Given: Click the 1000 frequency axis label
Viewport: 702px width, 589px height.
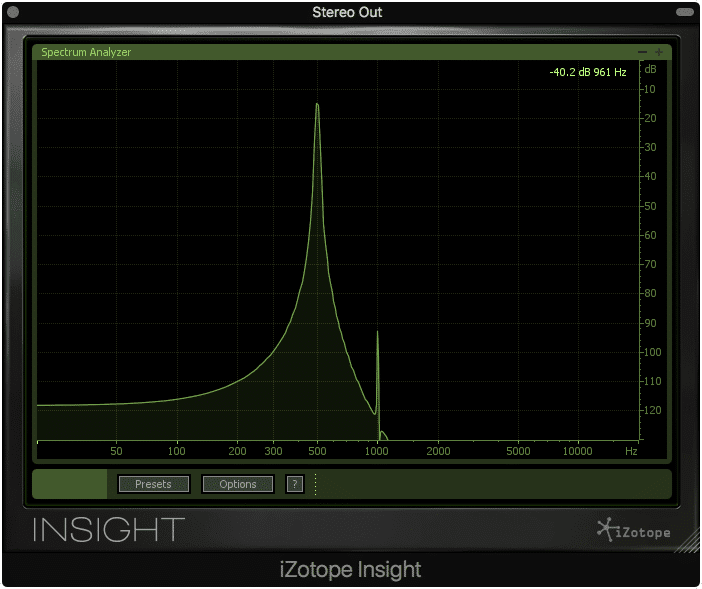Looking at the screenshot, I should point(377,451).
